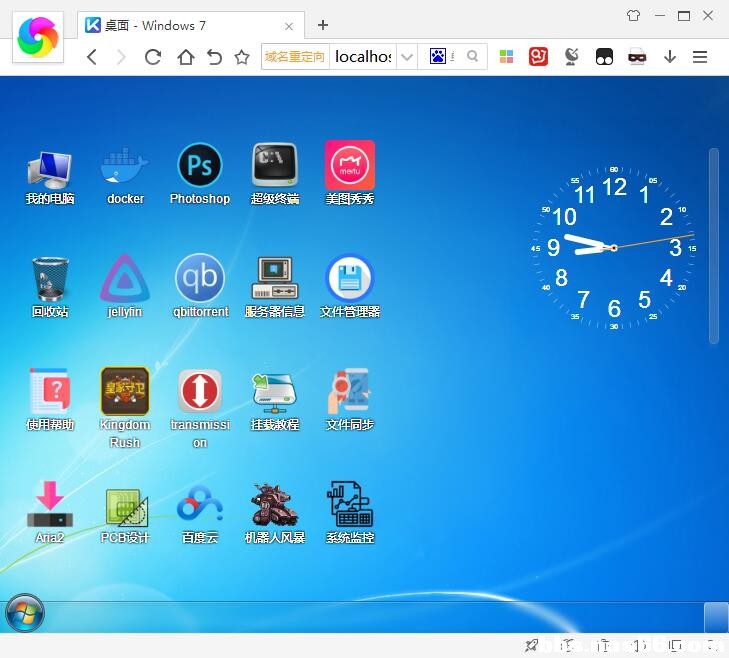Open the 挂载教程 icon
Viewport: 729px width, 658px height.
pyautogui.click(x=275, y=401)
